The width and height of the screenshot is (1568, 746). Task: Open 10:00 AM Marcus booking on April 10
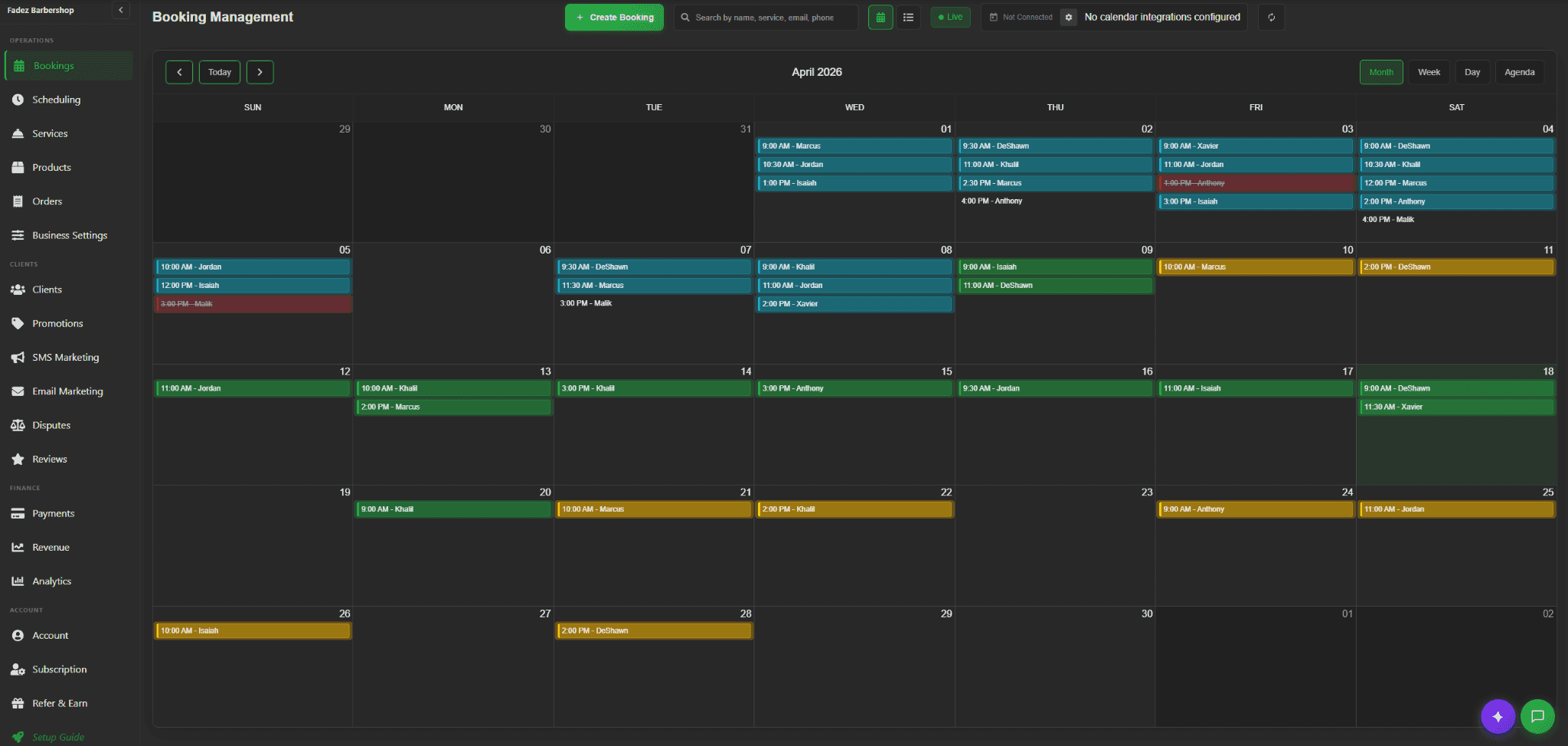pyautogui.click(x=1256, y=267)
